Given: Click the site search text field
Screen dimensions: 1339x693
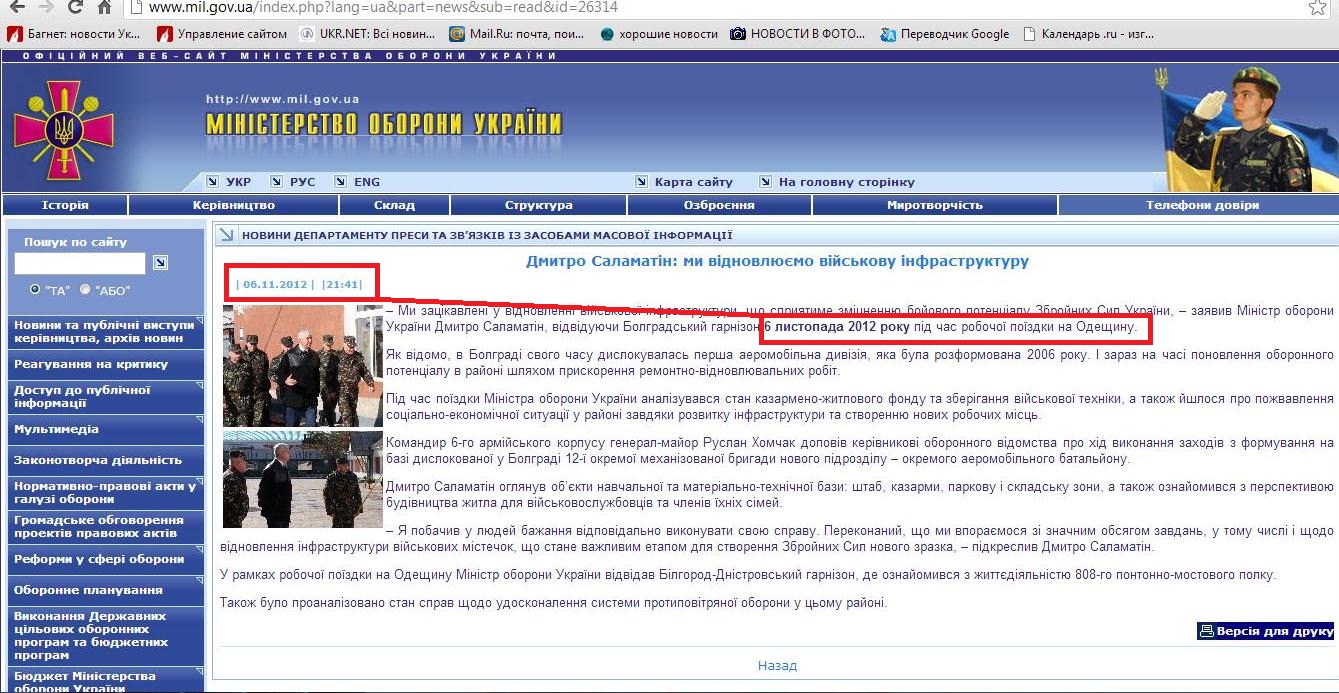Looking at the screenshot, I should point(80,263).
